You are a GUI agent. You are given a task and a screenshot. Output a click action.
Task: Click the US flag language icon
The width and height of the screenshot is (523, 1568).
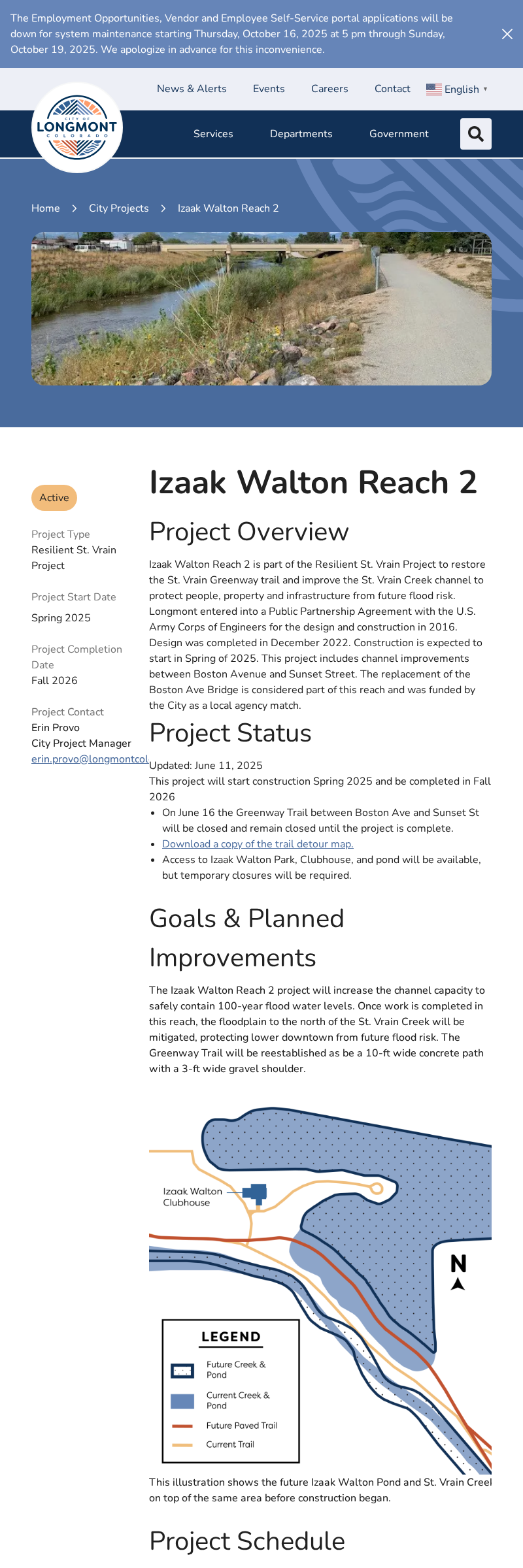[x=433, y=90]
